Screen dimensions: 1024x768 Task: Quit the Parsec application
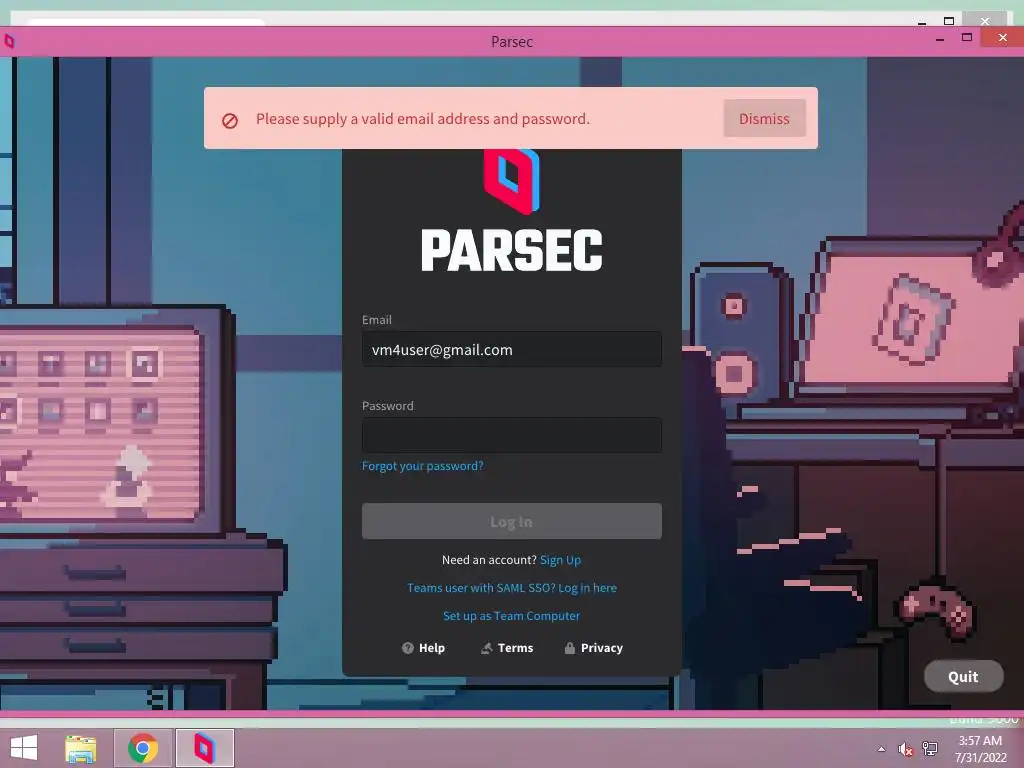pos(963,677)
